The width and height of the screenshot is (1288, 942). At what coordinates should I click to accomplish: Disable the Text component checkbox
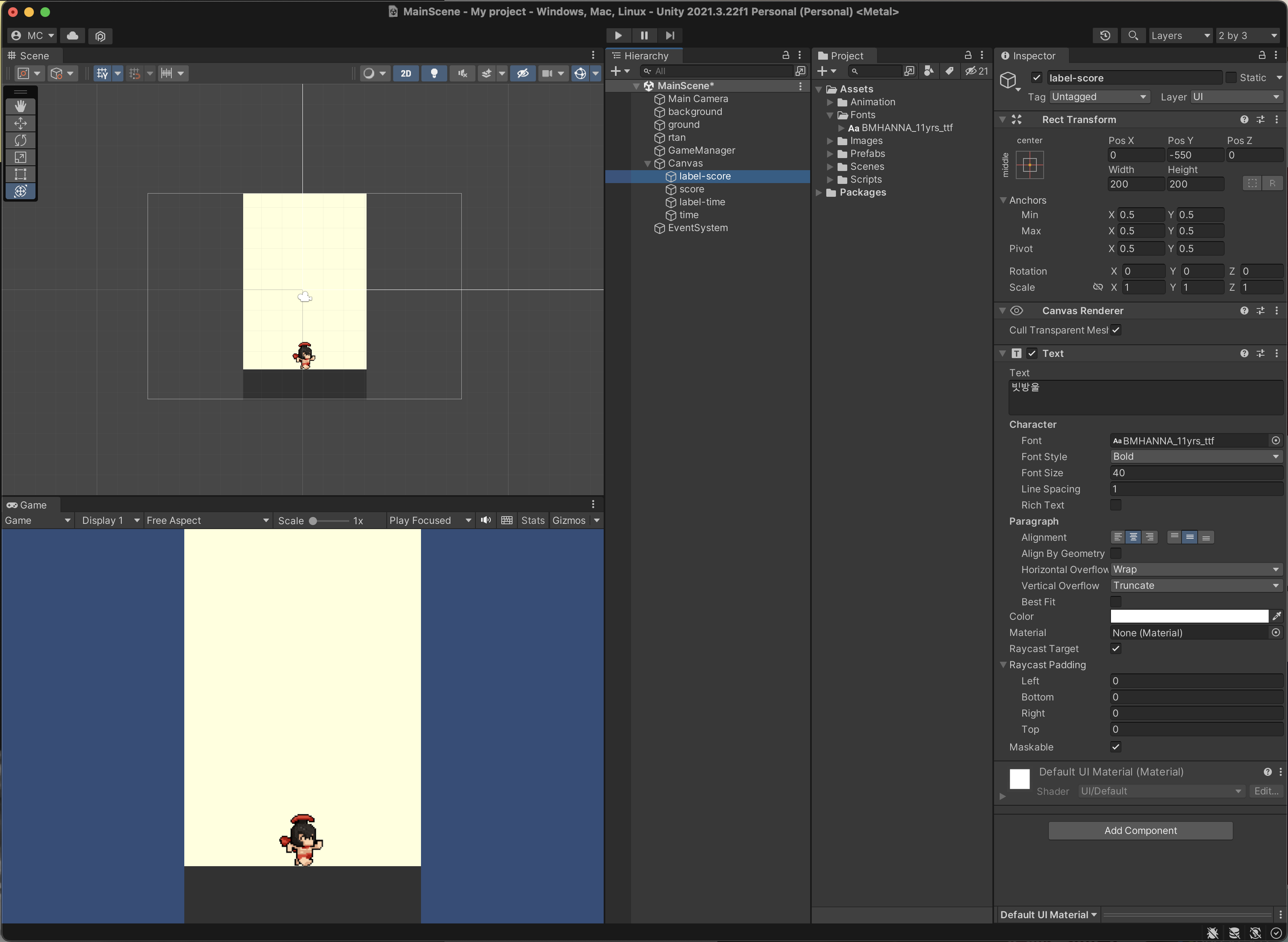(1032, 354)
